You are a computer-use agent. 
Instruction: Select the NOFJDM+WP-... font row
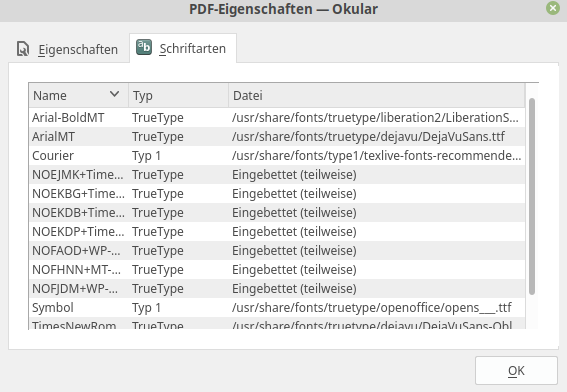(277, 289)
